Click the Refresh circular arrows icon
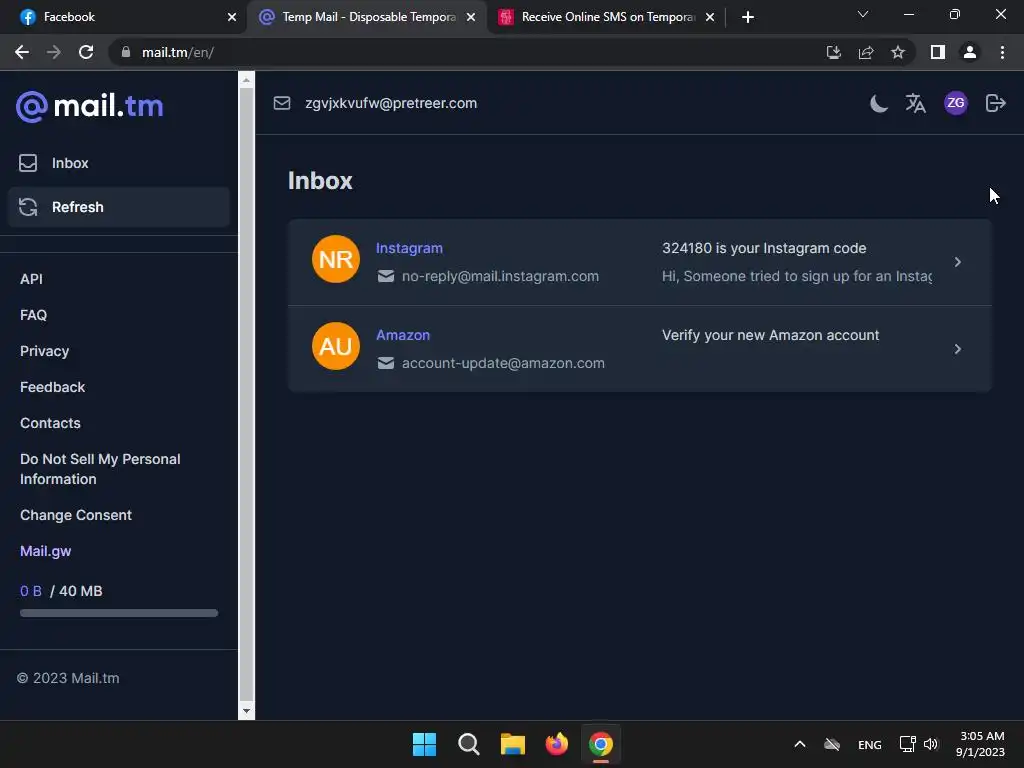The image size is (1024, 768). click(28, 207)
